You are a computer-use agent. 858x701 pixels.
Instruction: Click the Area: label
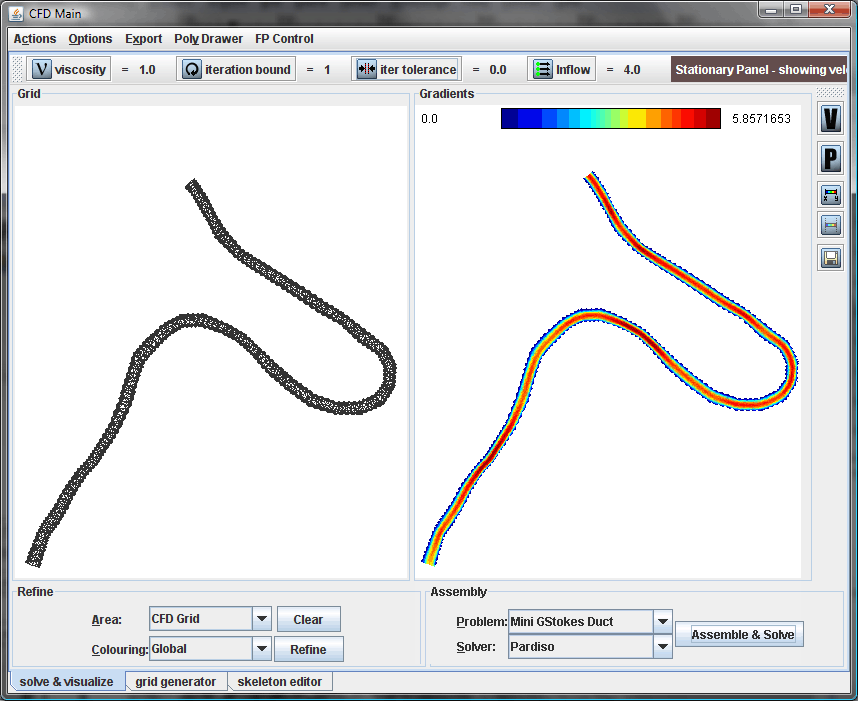(107, 620)
